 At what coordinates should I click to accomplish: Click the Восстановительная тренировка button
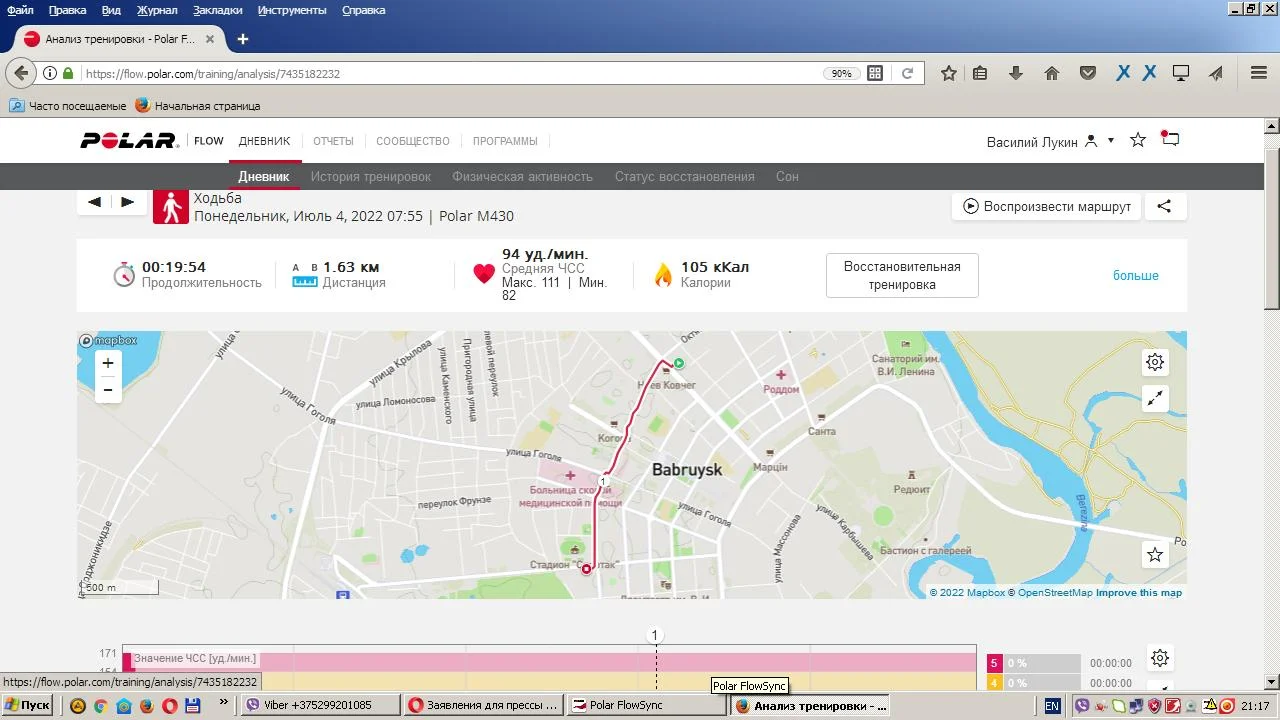[902, 275]
